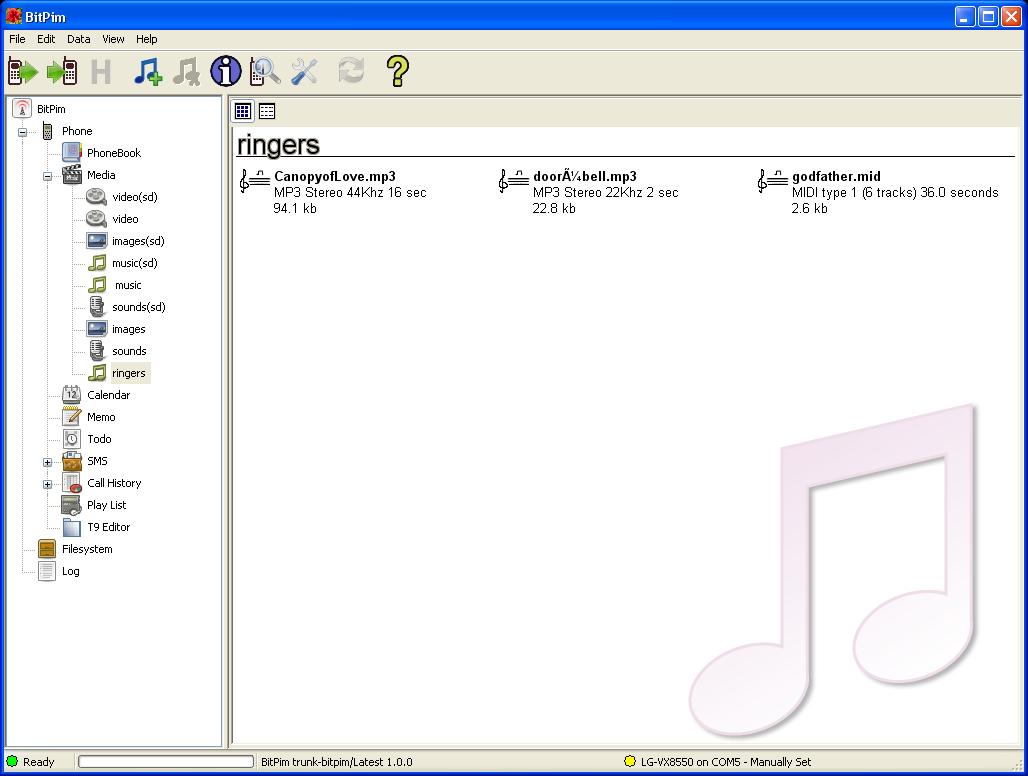Click the MIDI type 1 (6 tracks) description
Image resolution: width=1028 pixels, height=776 pixels.
point(895,193)
